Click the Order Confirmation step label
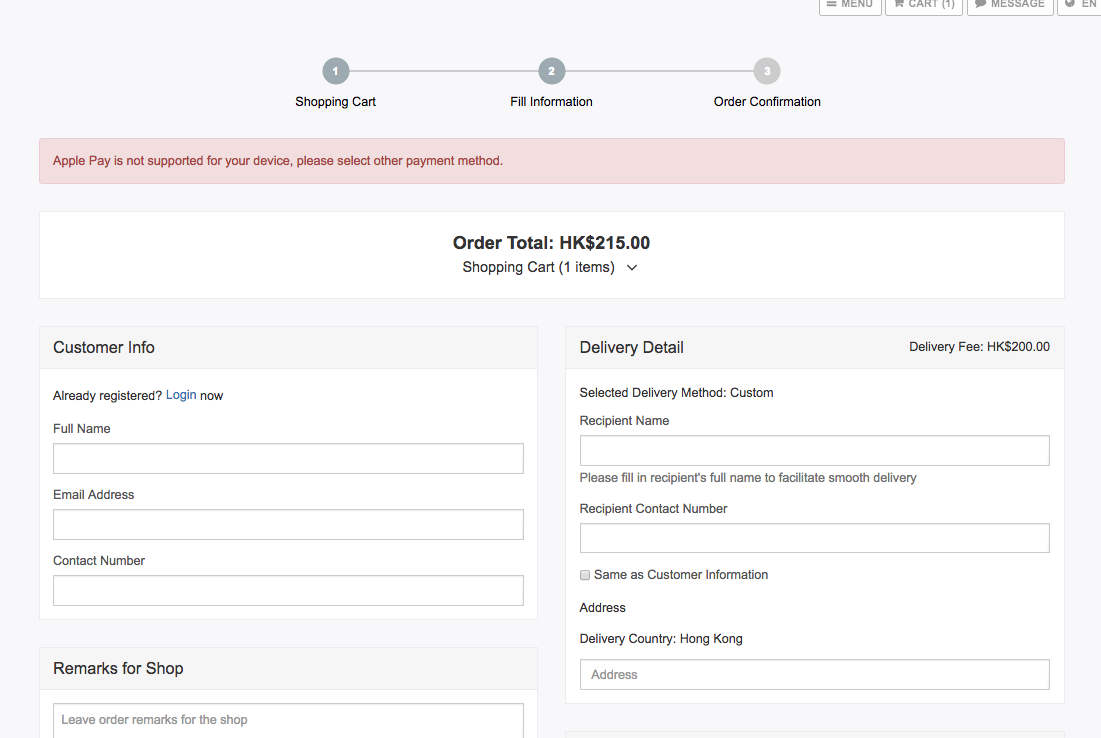This screenshot has height=738, width=1101. pyautogui.click(x=767, y=102)
